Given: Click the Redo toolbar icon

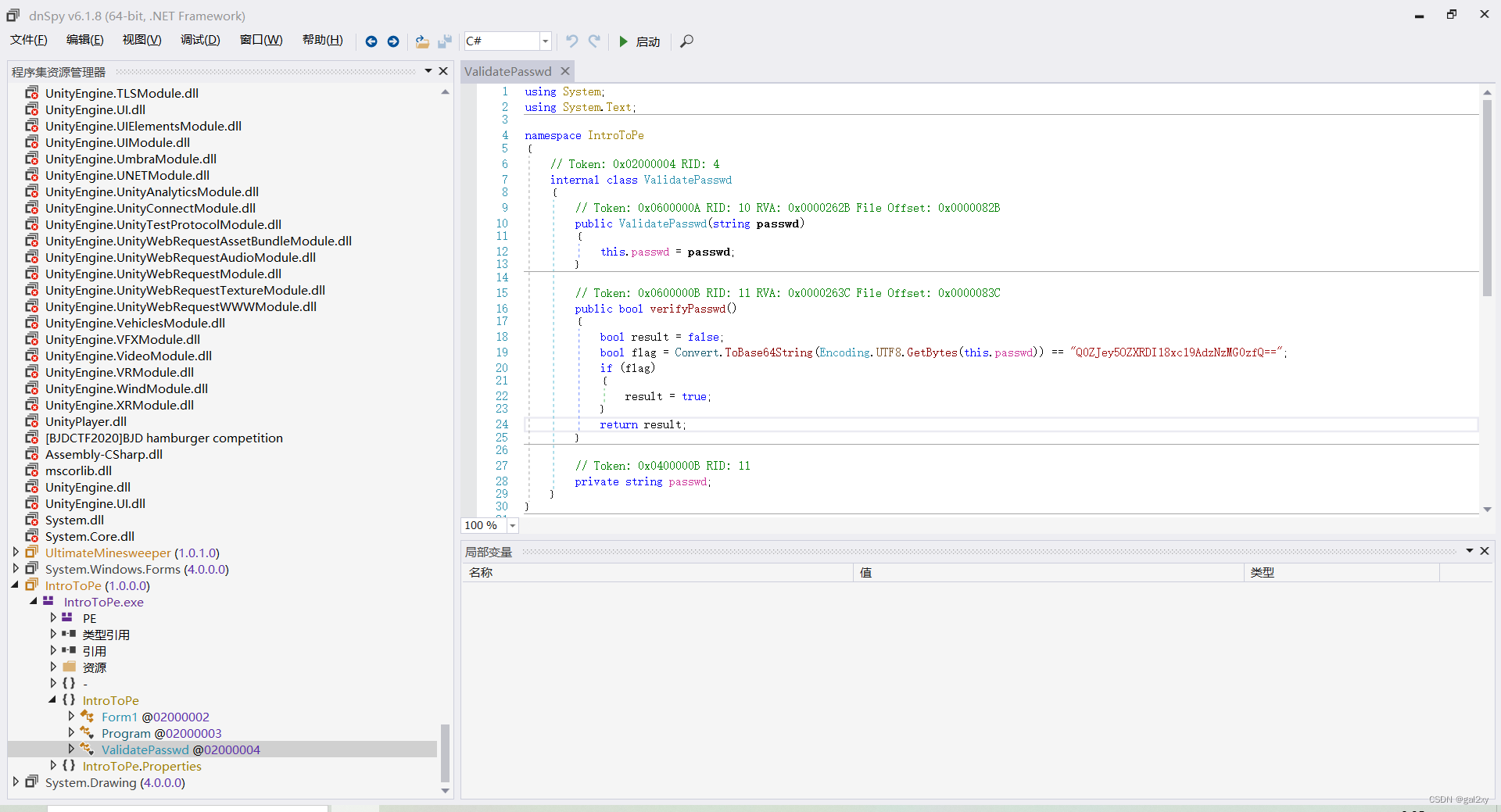Looking at the screenshot, I should 595,41.
